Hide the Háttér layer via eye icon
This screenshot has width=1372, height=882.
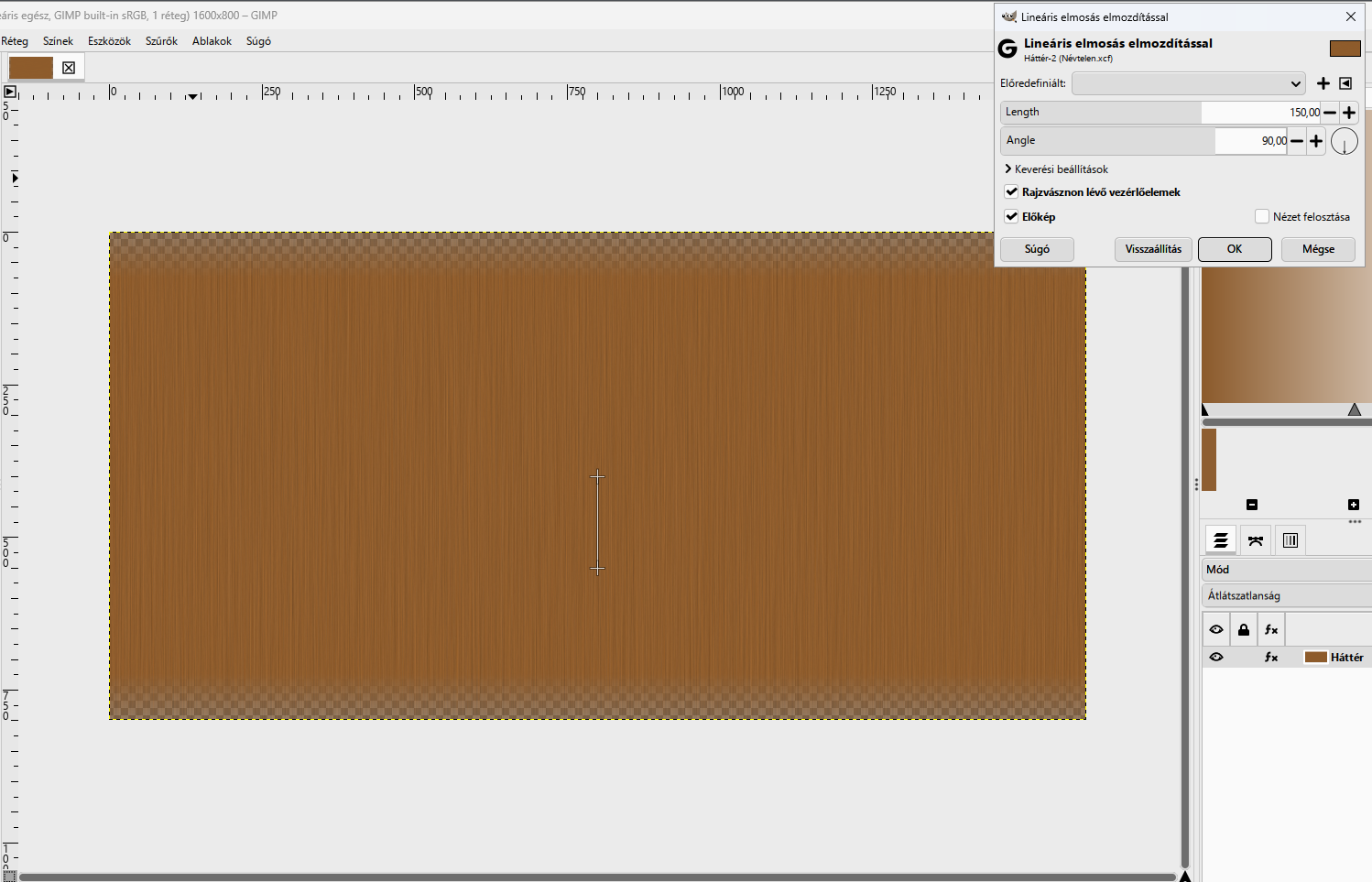click(x=1216, y=658)
